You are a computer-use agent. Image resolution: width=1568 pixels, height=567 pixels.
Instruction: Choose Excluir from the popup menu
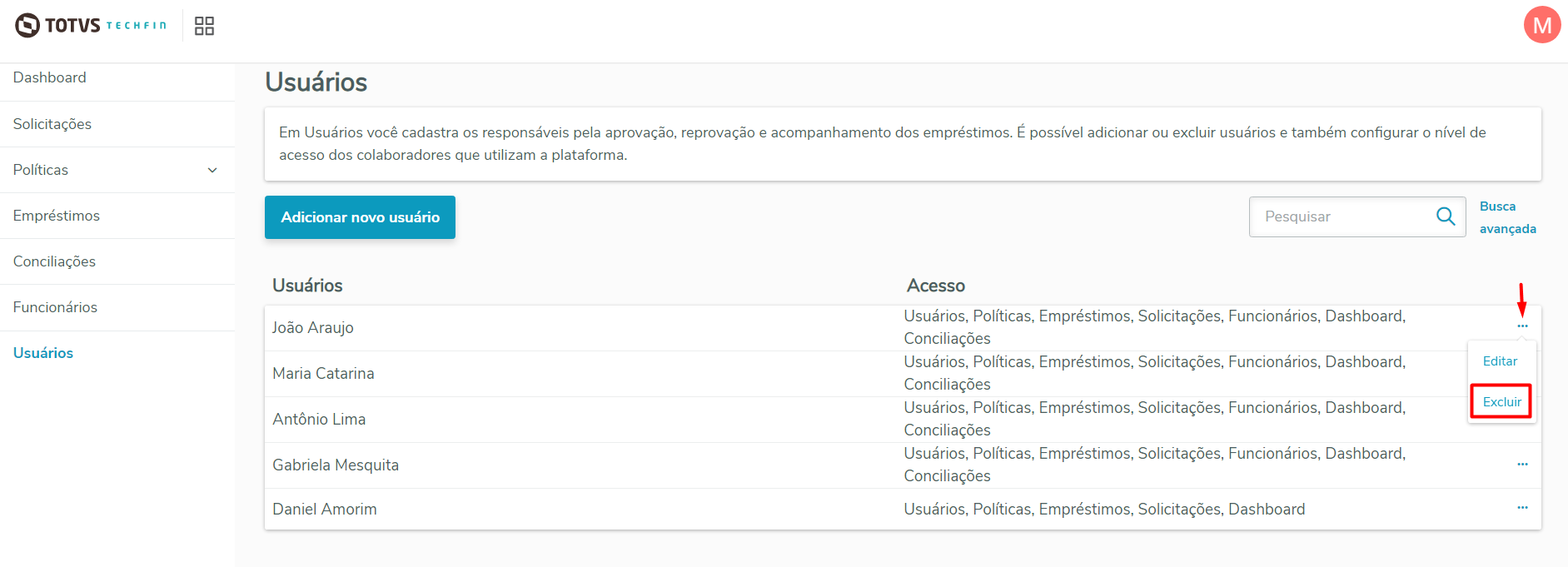(1501, 402)
